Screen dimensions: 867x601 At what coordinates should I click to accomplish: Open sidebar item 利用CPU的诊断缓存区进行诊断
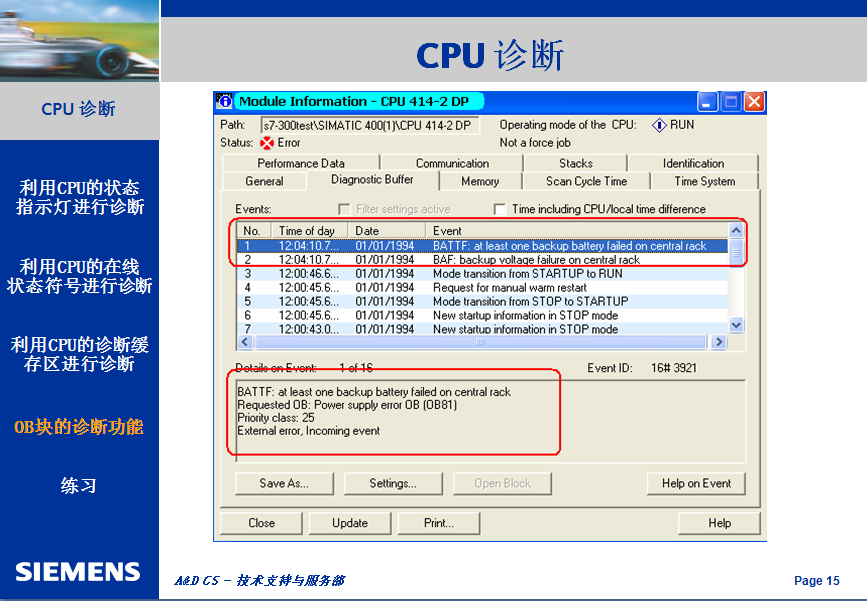pos(80,354)
